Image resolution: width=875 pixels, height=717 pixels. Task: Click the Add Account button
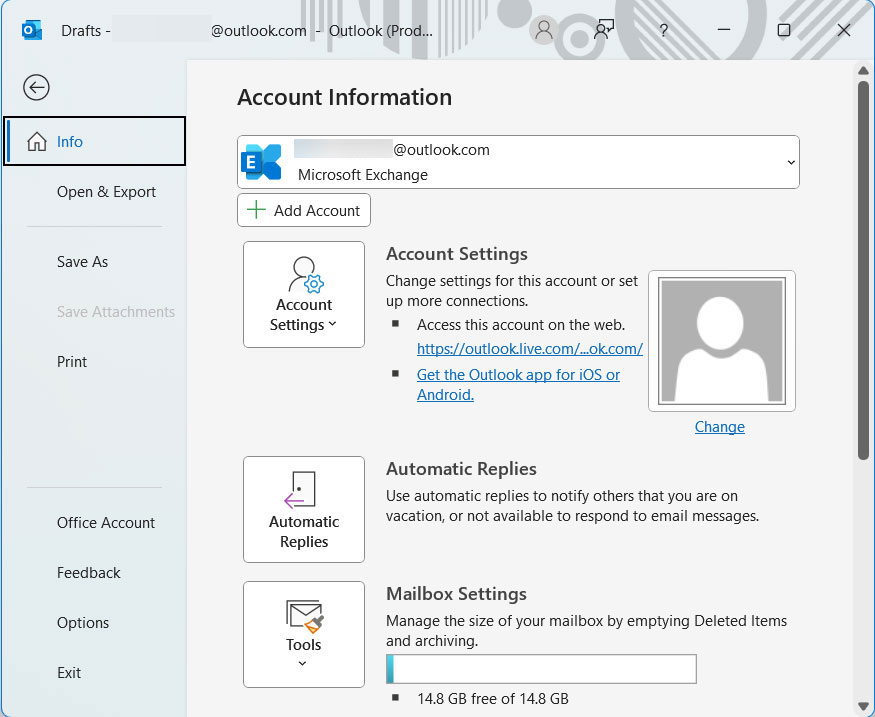(x=304, y=210)
